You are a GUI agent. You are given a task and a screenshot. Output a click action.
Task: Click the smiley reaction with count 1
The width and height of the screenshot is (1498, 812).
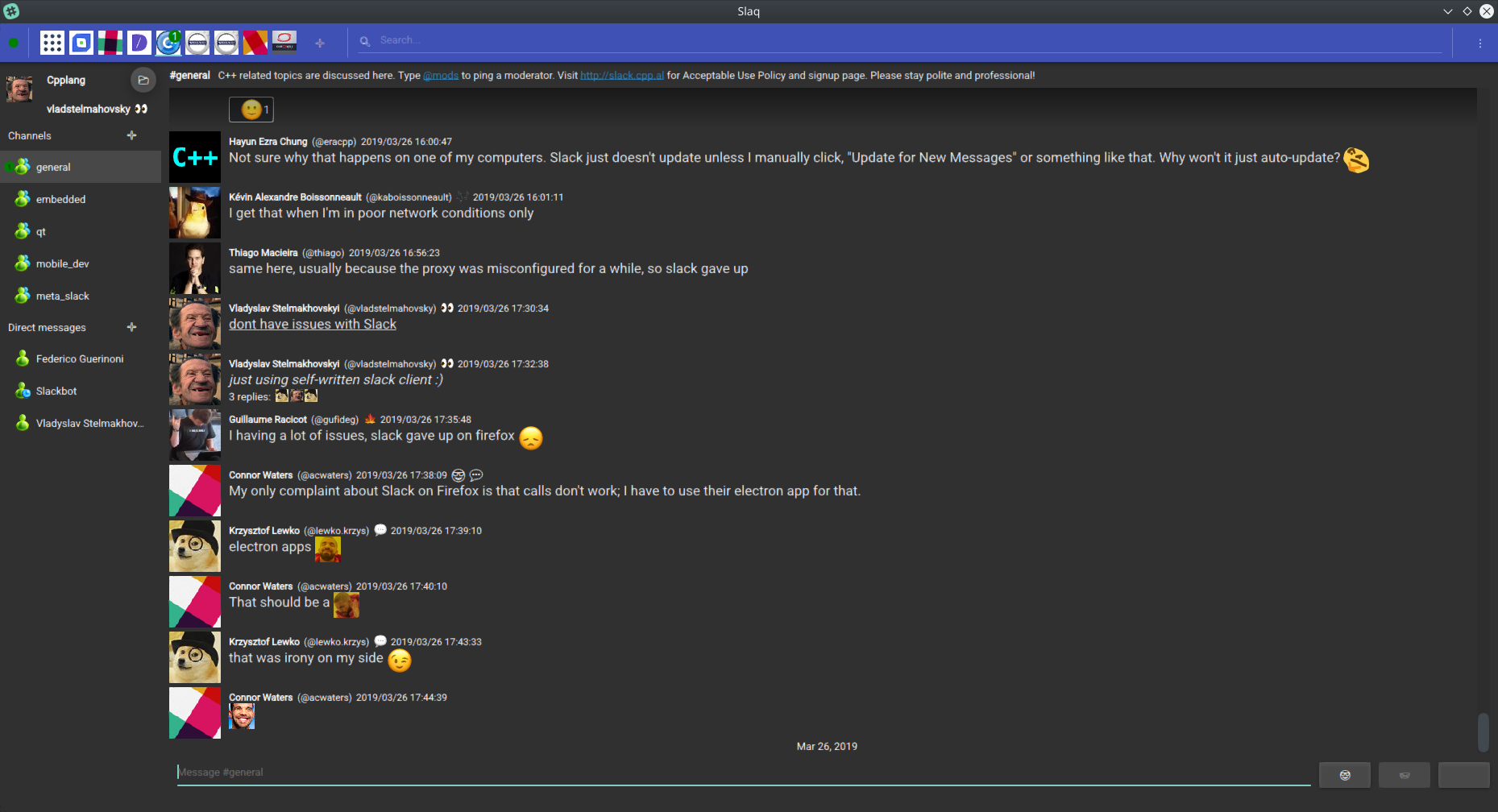pyautogui.click(x=251, y=110)
